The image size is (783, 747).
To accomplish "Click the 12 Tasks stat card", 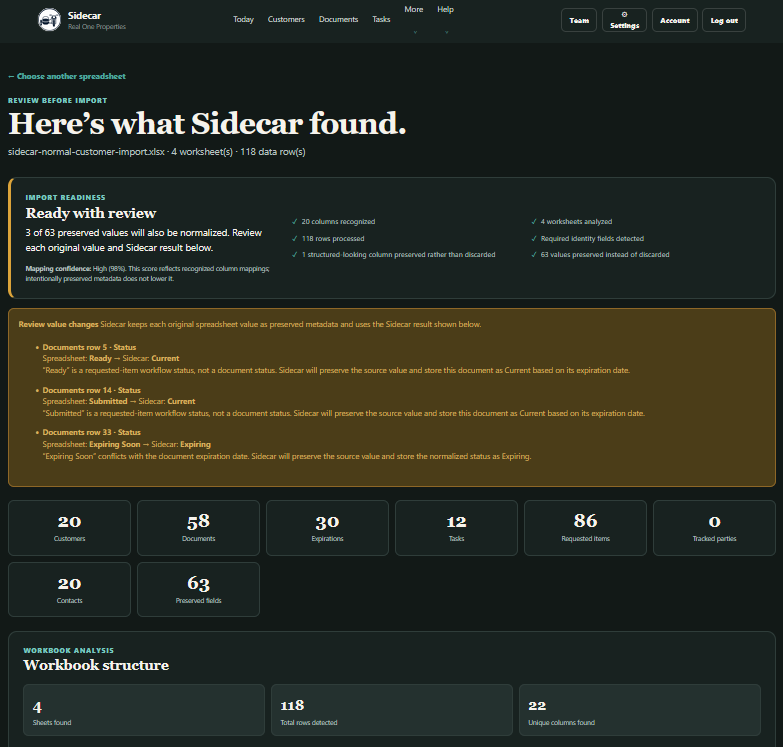I will point(456,528).
